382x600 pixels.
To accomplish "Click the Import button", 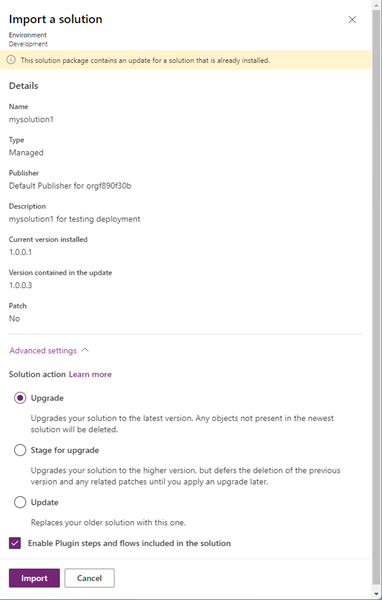I will pos(34,578).
